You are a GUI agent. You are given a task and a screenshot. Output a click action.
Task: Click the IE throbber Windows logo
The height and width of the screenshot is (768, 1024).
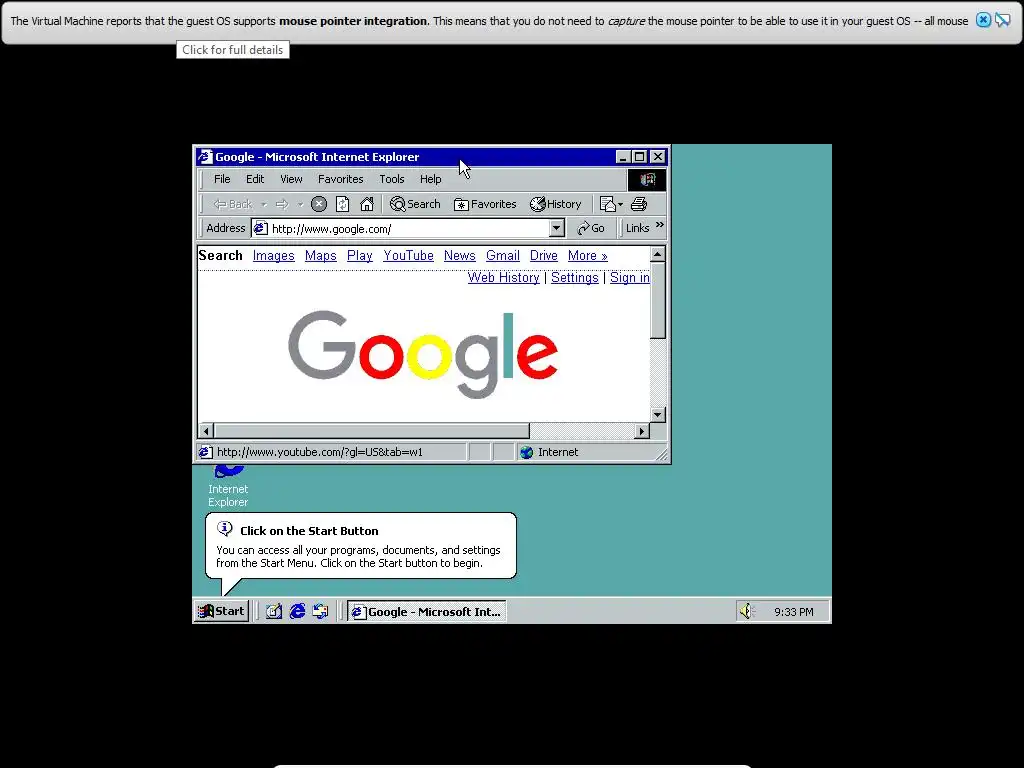pyautogui.click(x=647, y=180)
